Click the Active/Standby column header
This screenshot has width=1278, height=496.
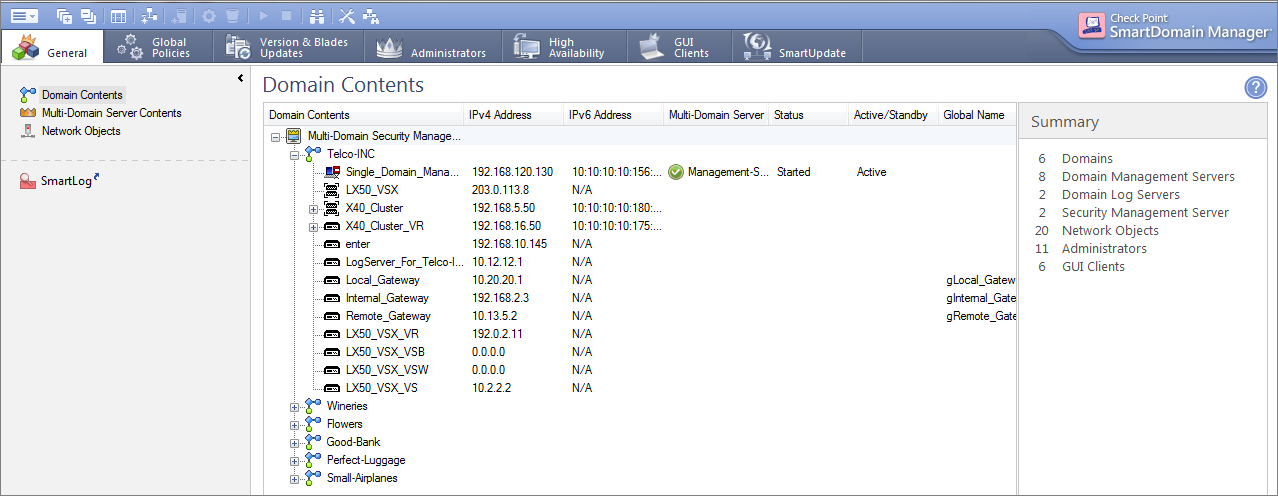[x=893, y=115]
